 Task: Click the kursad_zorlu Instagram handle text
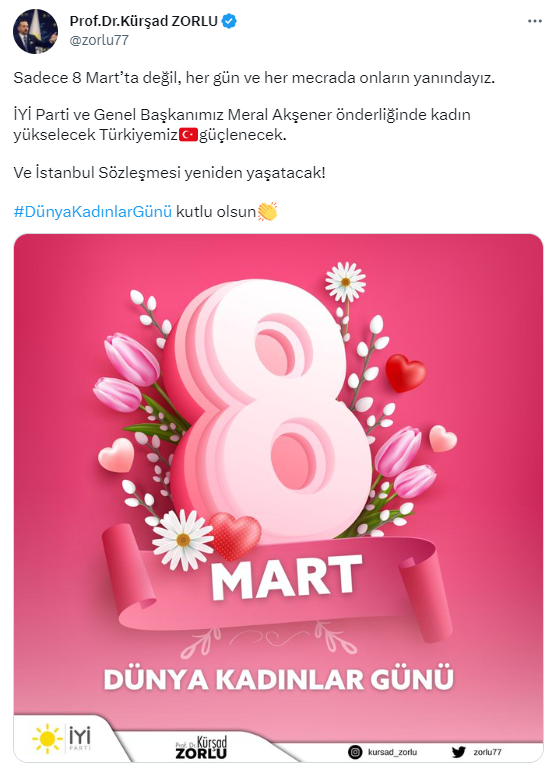tap(392, 752)
